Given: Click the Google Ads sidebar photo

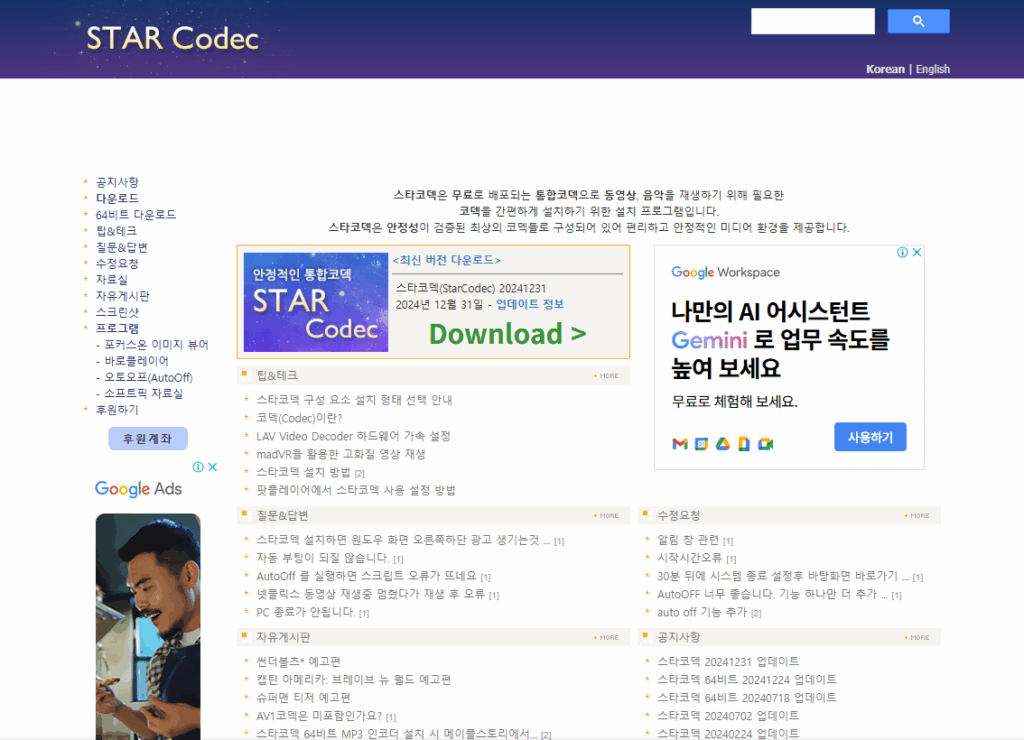Looking at the screenshot, I should coord(148,626).
